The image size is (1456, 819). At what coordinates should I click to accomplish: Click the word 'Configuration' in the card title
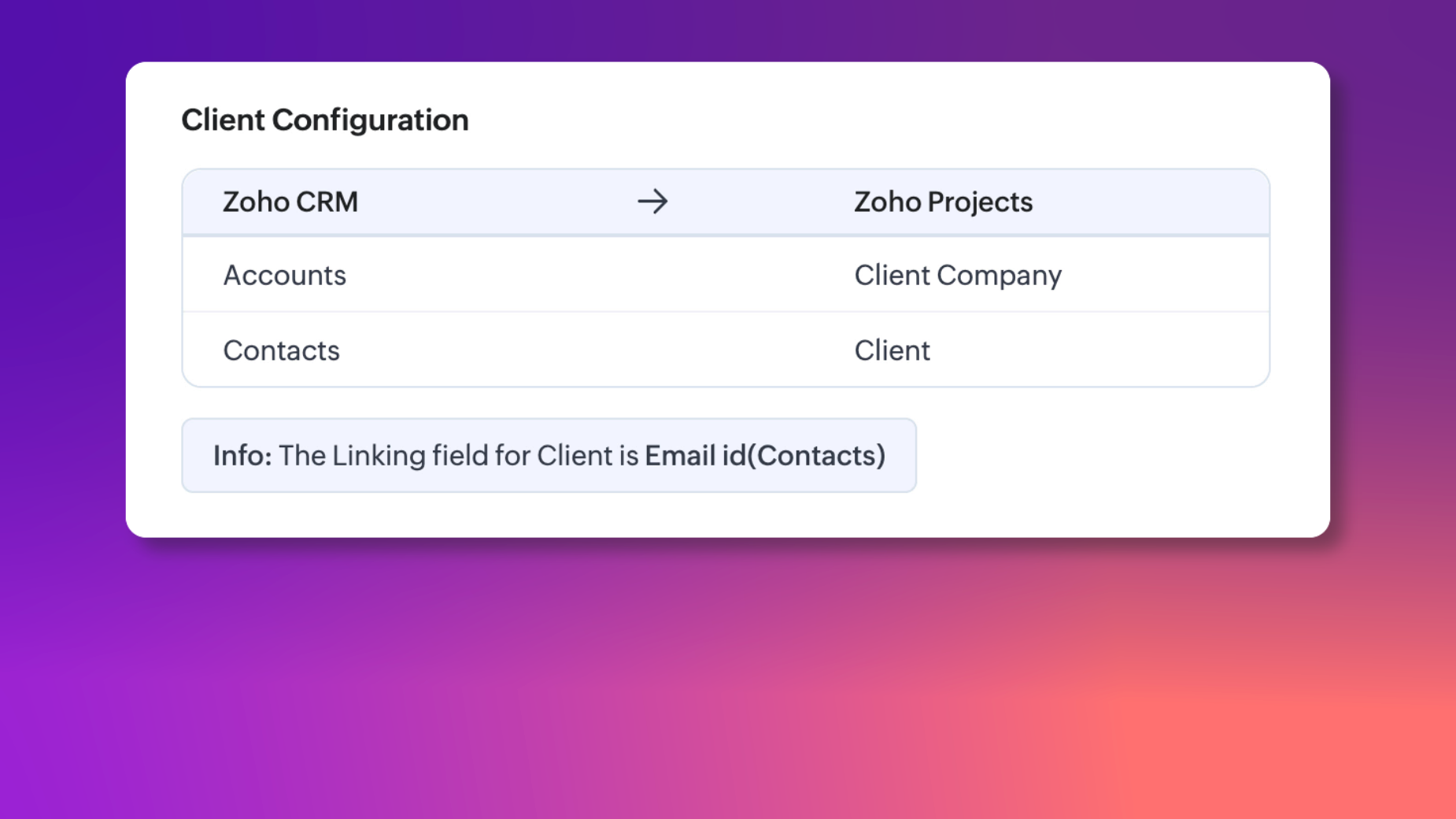(x=370, y=120)
